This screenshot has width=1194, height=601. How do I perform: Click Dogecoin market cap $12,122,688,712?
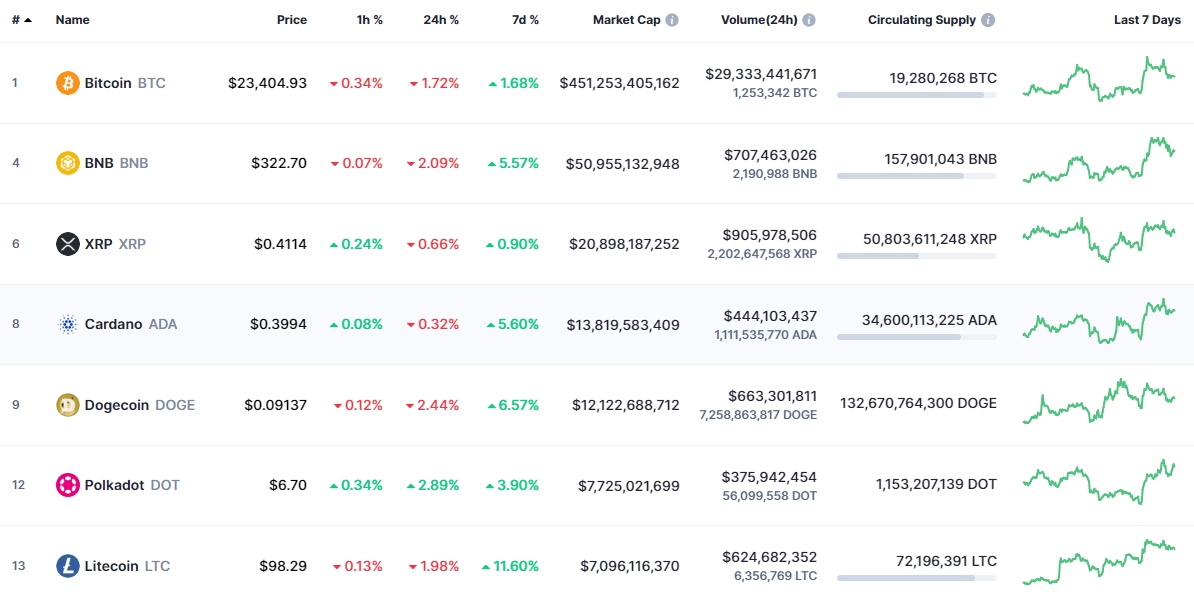(626, 405)
